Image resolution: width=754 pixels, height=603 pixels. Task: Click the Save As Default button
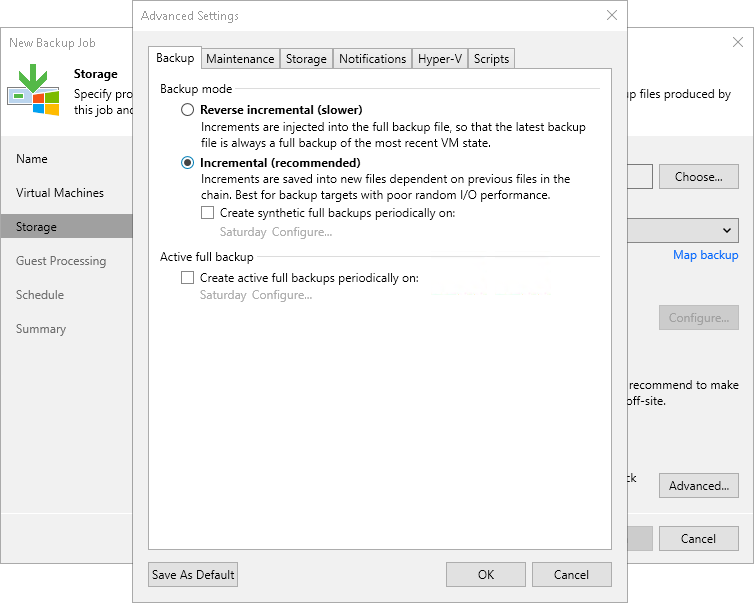193,575
